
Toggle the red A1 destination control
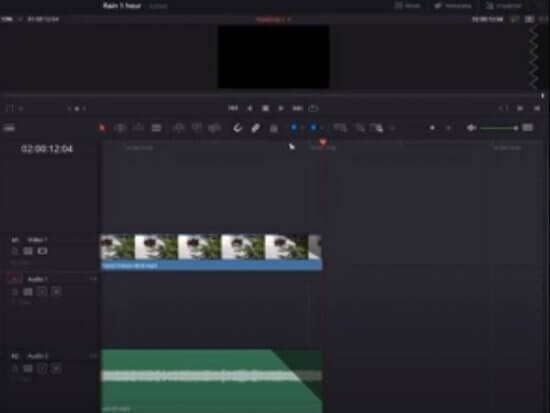(14, 279)
